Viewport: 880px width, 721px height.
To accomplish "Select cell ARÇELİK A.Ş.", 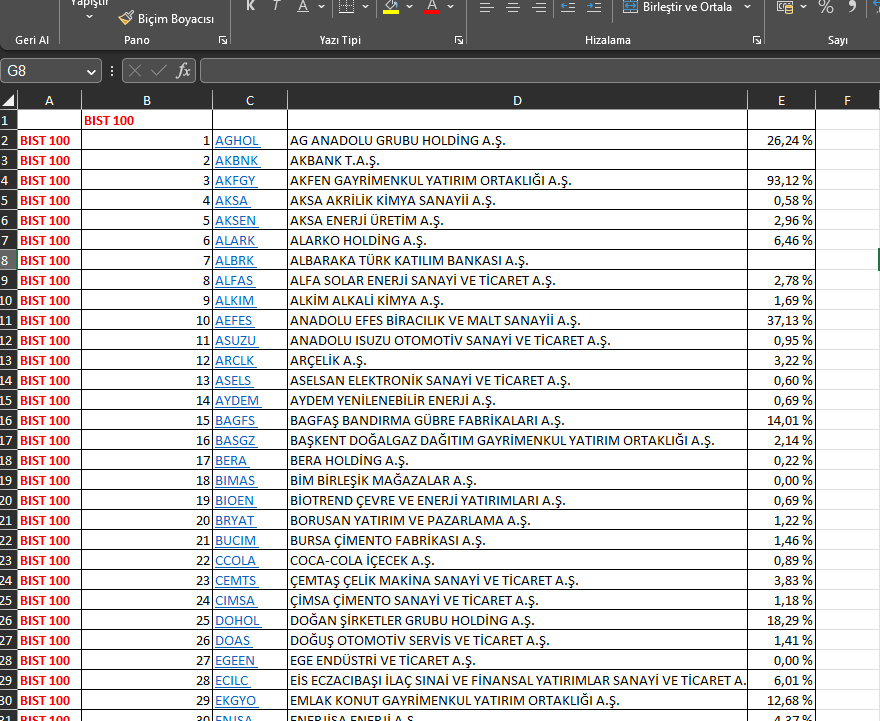I will (517, 360).
